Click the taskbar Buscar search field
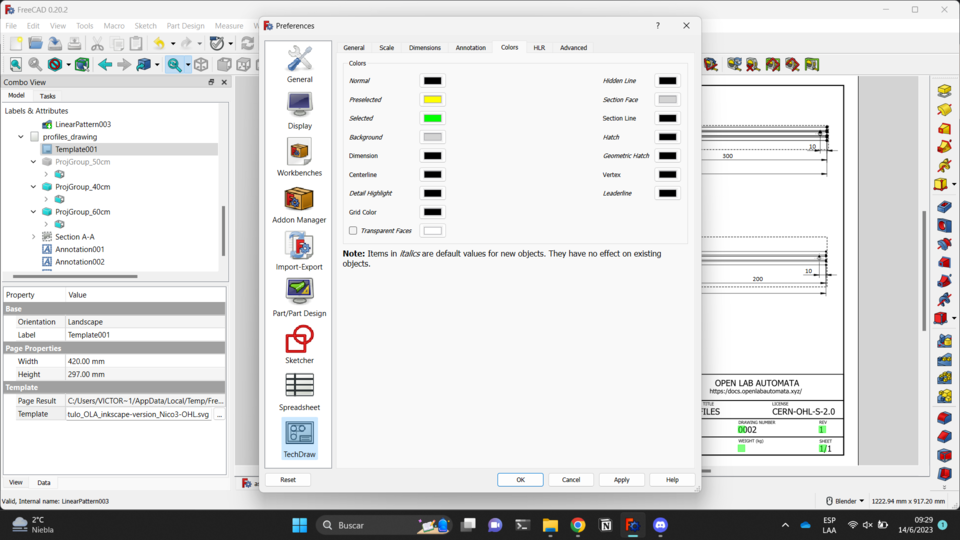 (386, 525)
